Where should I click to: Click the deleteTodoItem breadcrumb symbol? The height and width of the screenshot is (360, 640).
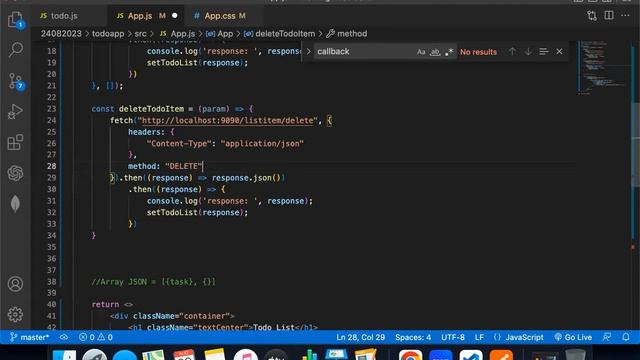coord(280,33)
